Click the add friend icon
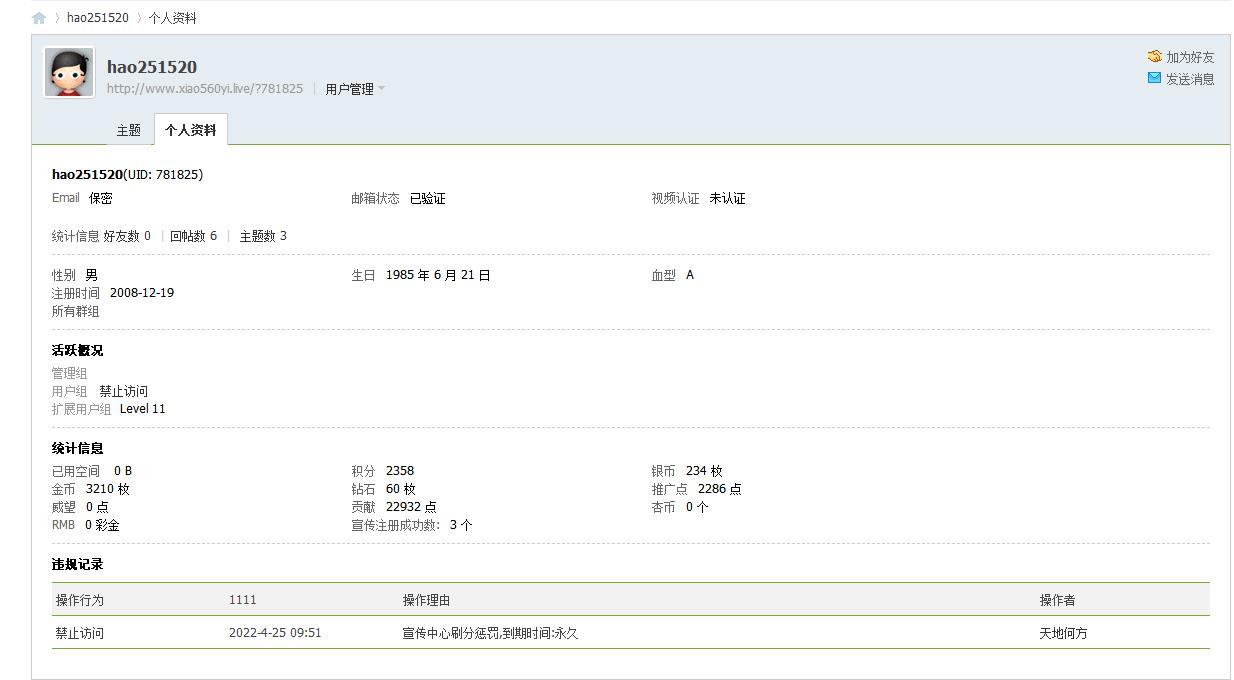1234x680 pixels. pos(1154,57)
